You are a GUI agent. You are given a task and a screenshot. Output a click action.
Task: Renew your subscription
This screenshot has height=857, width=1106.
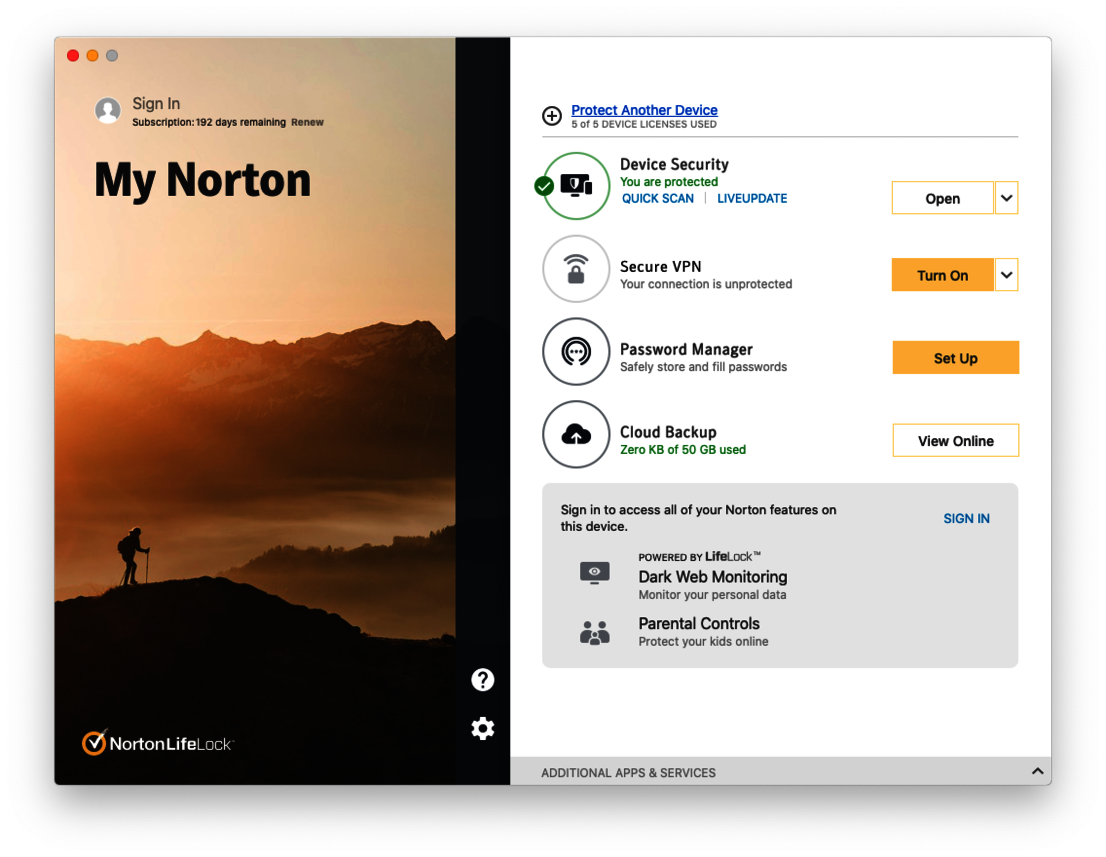coord(307,122)
